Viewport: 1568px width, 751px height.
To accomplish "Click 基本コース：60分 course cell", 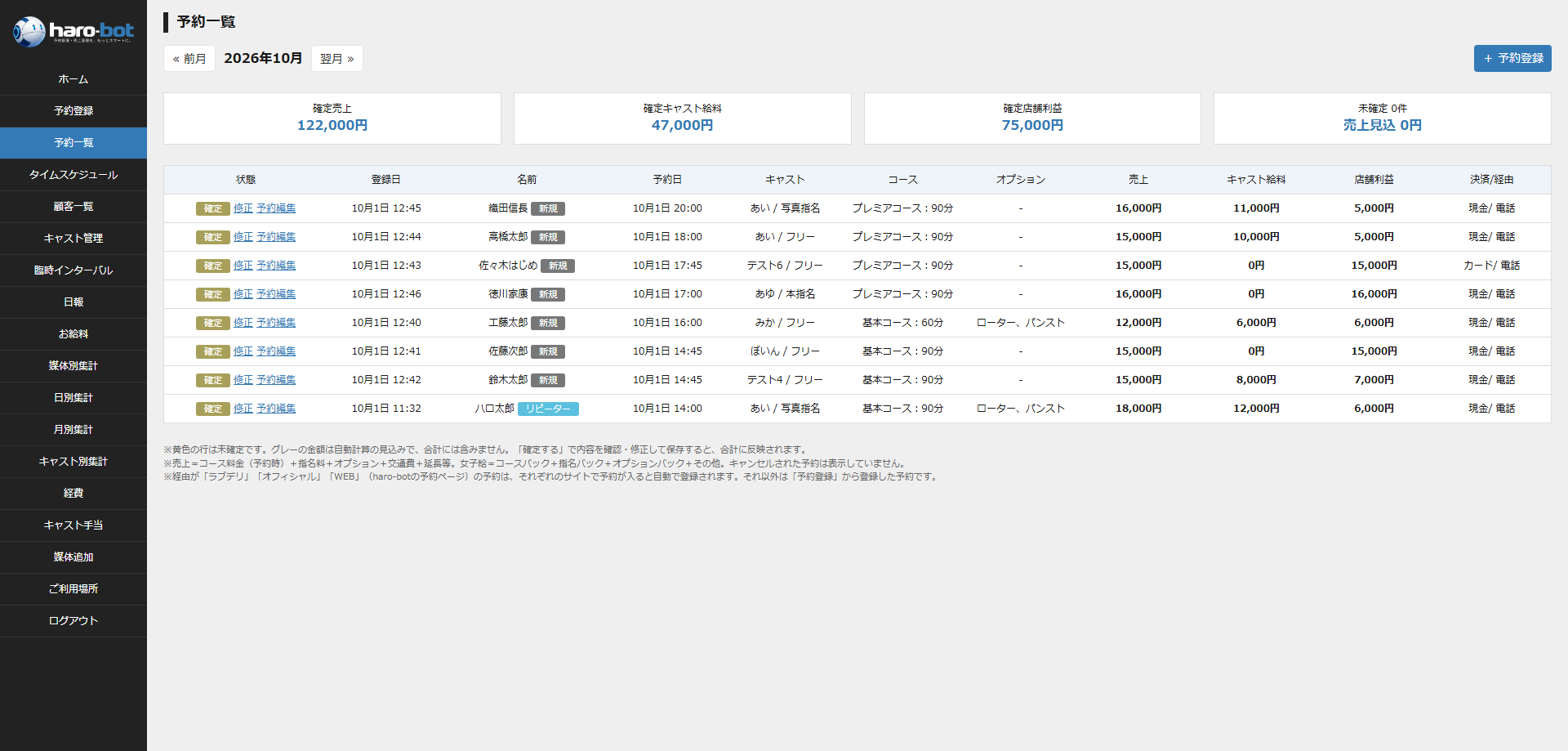I will click(903, 323).
